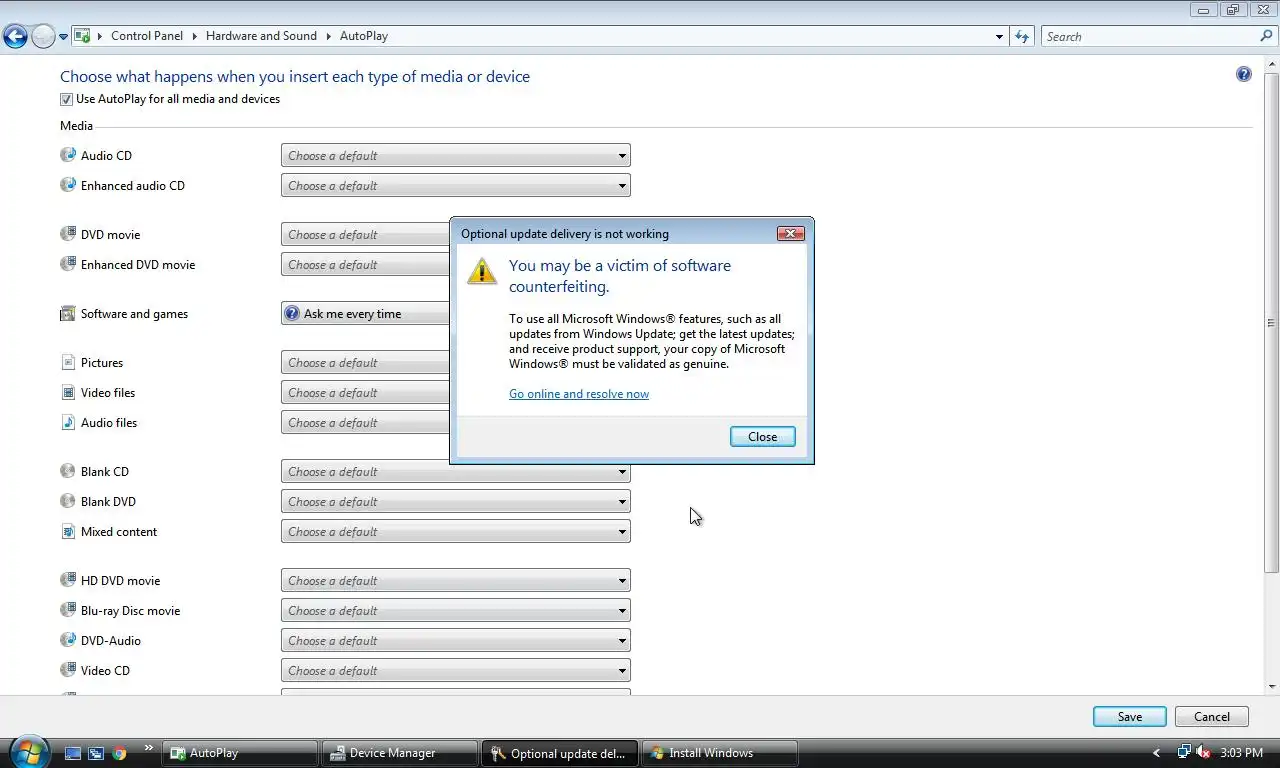The image size is (1280, 768).
Task: Click the Blank DVD icon
Action: (x=68, y=501)
